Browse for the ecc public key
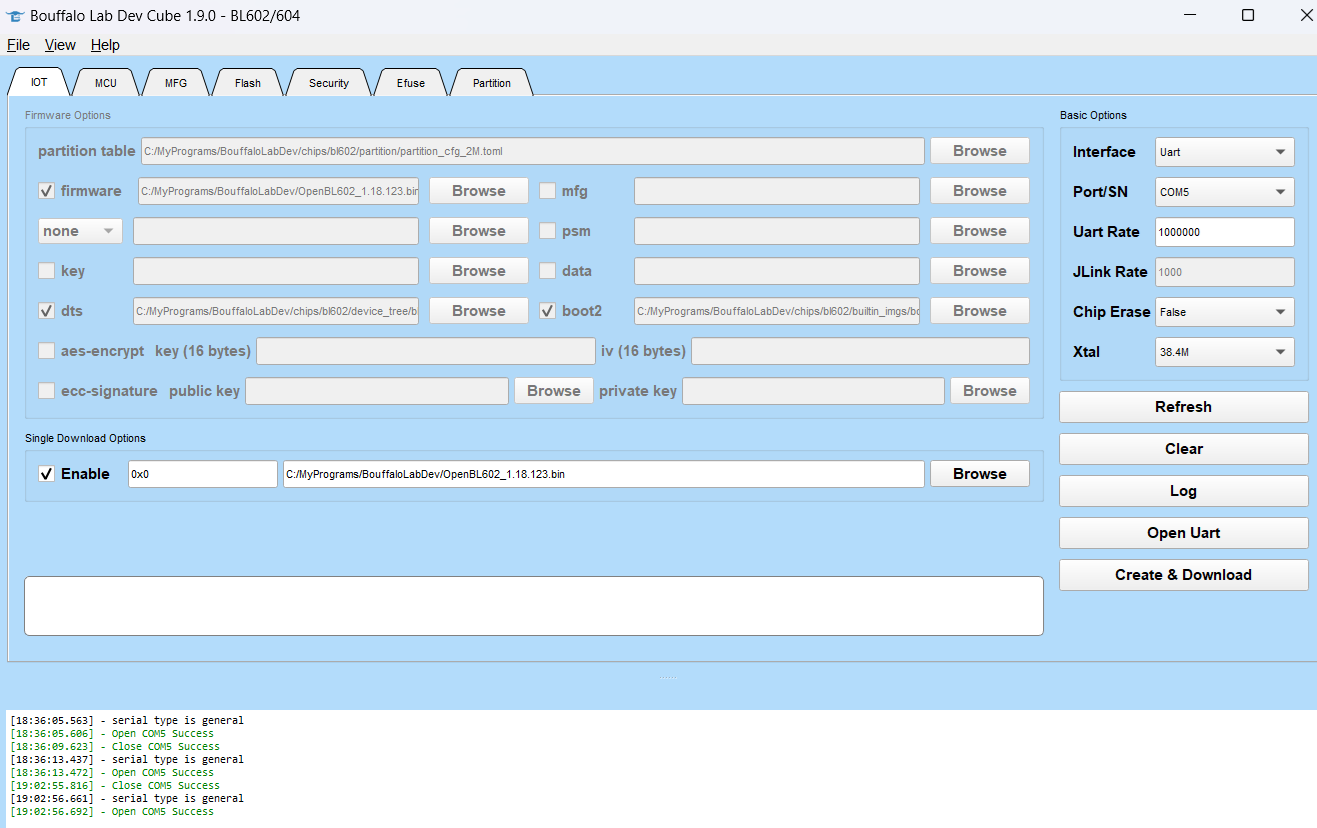Image resolution: width=1317 pixels, height=828 pixels. click(554, 391)
